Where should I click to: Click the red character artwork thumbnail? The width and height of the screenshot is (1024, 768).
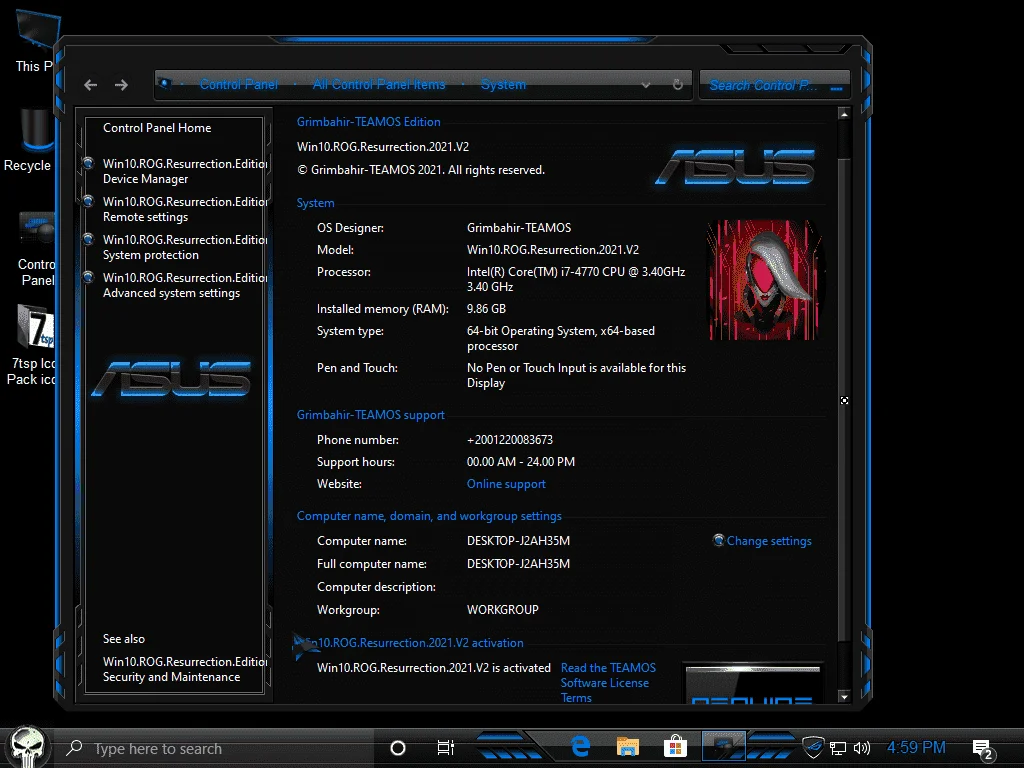coord(763,280)
